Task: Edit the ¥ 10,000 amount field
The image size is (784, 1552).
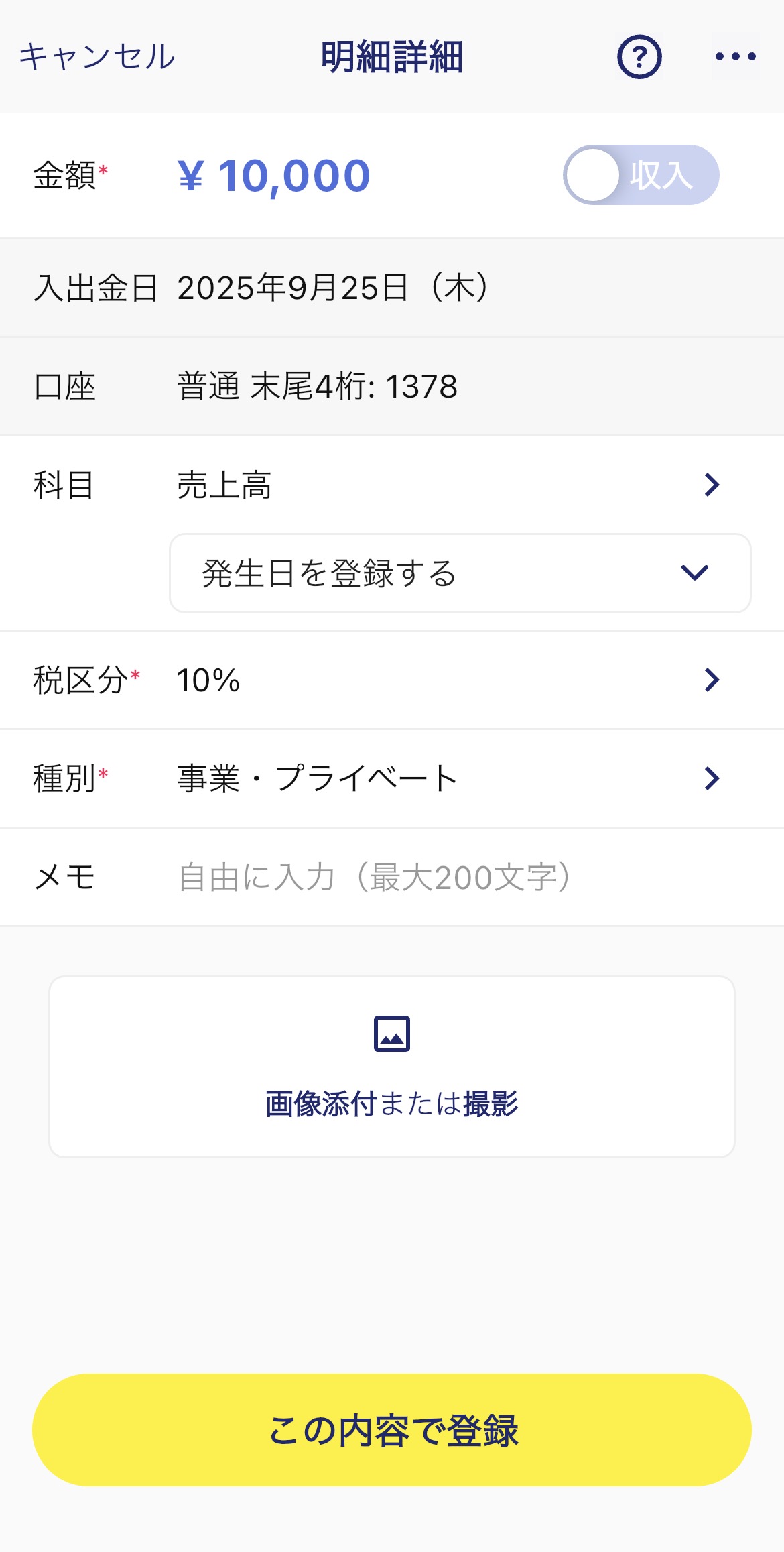Action: pyautogui.click(x=273, y=176)
